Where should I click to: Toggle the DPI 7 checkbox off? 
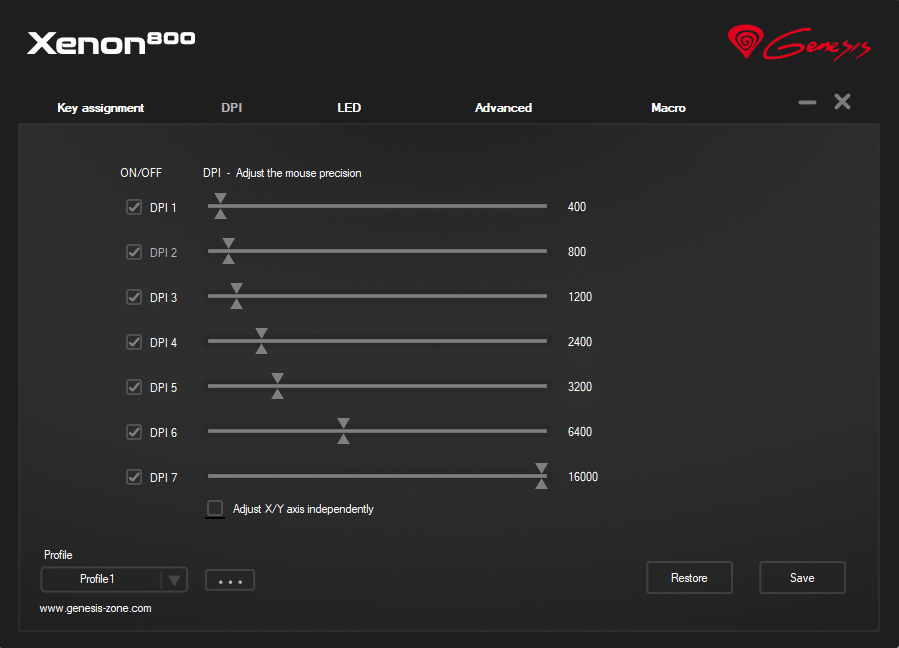134,478
